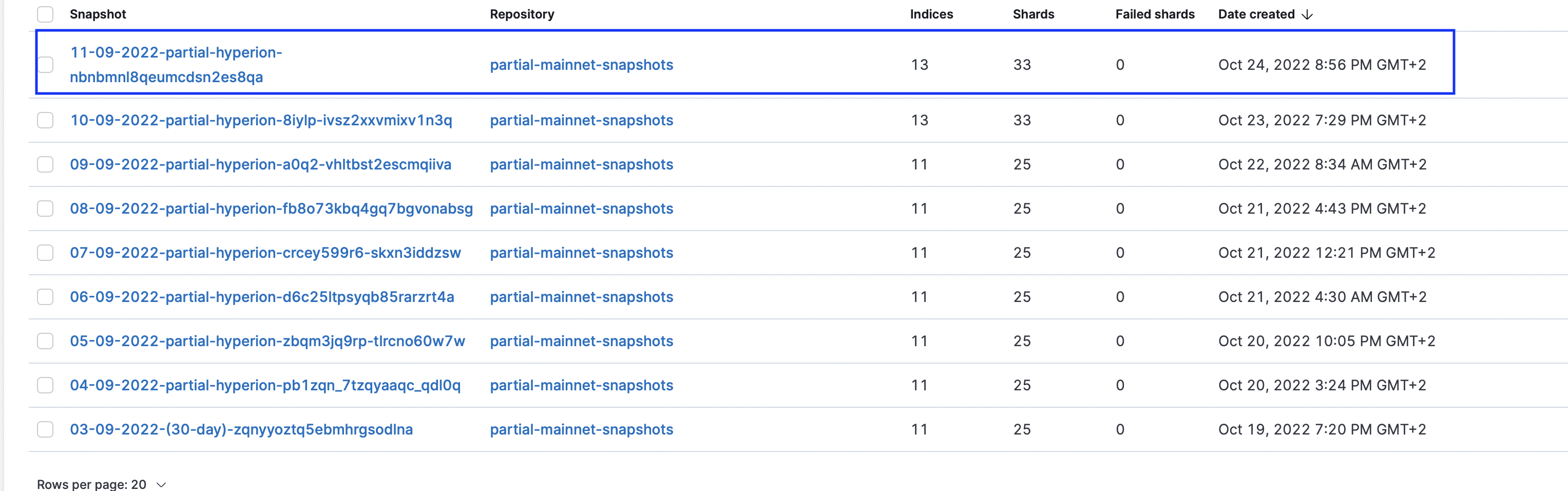
Task: Mark the 07-09-2022-partial-hyperion row checkbox
Action: click(45, 253)
